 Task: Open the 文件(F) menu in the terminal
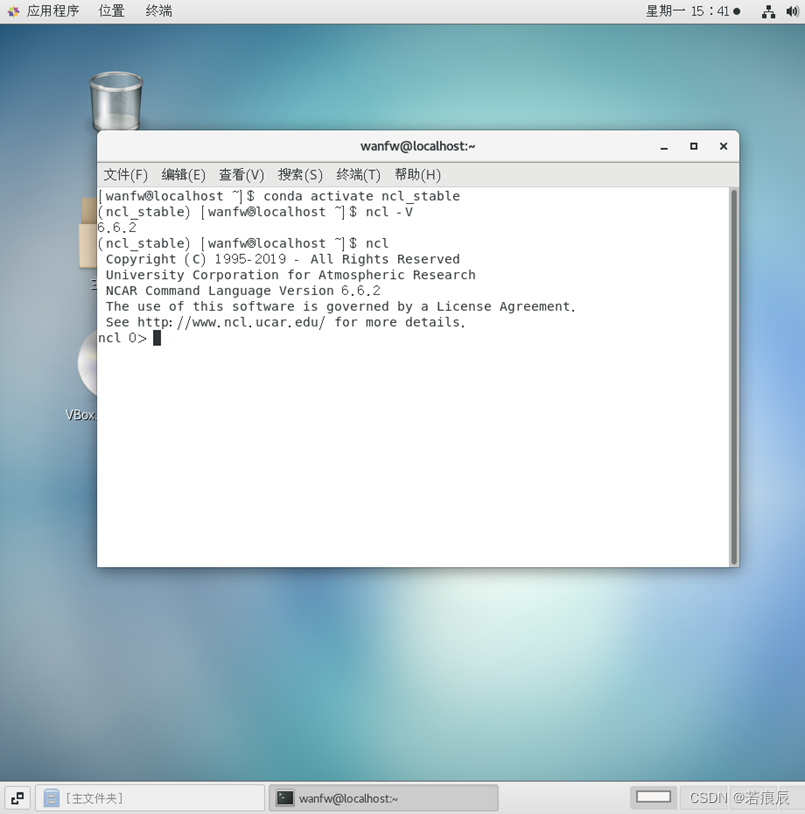[125, 174]
